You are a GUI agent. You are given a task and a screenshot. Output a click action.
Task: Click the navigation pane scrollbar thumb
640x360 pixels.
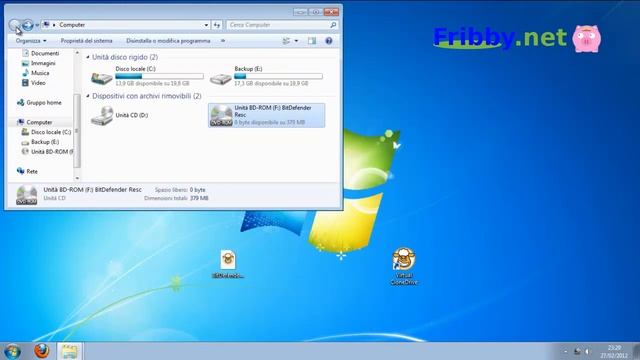click(77, 131)
